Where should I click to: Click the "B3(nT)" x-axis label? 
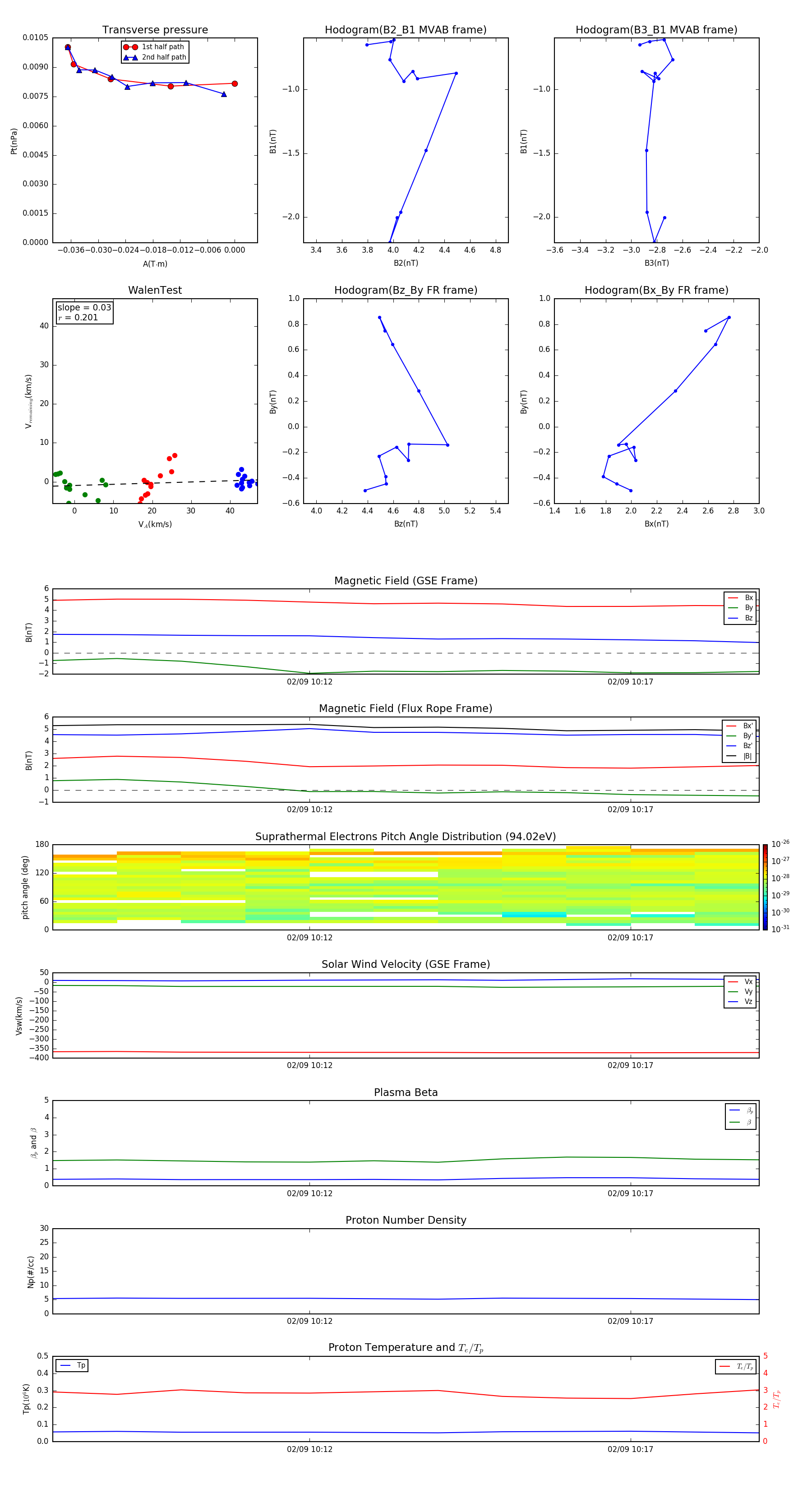[x=656, y=263]
